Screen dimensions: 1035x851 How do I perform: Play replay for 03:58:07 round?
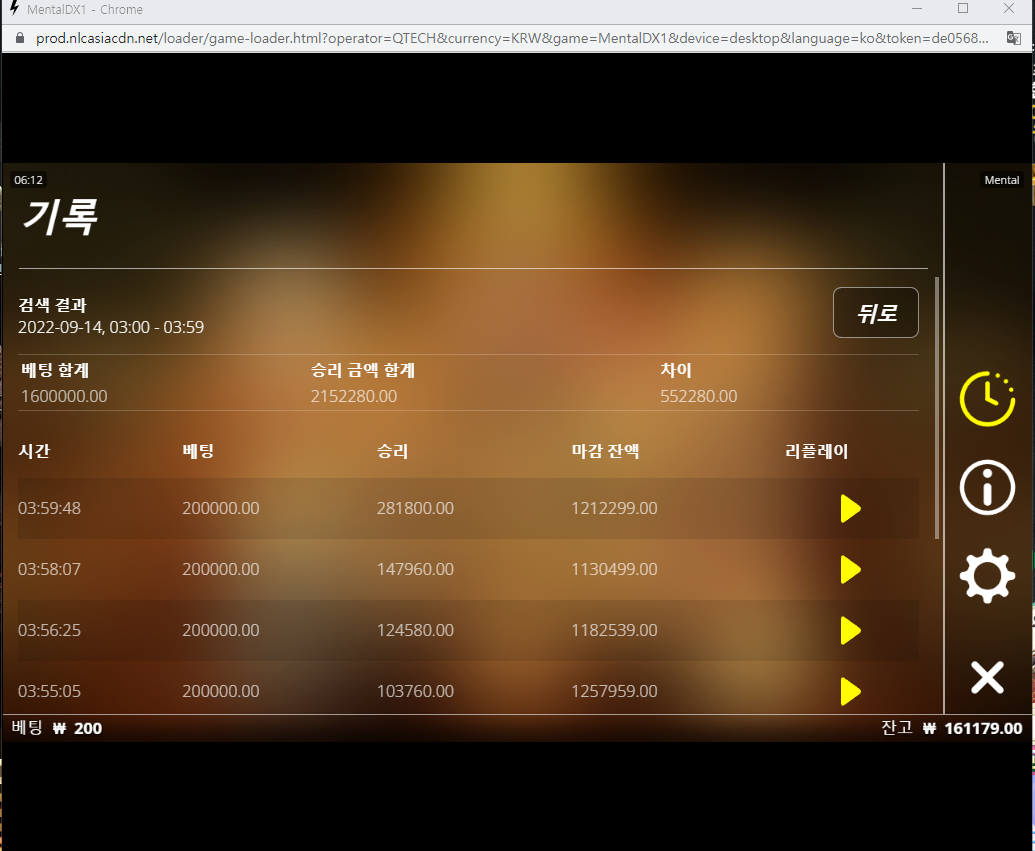click(x=850, y=569)
